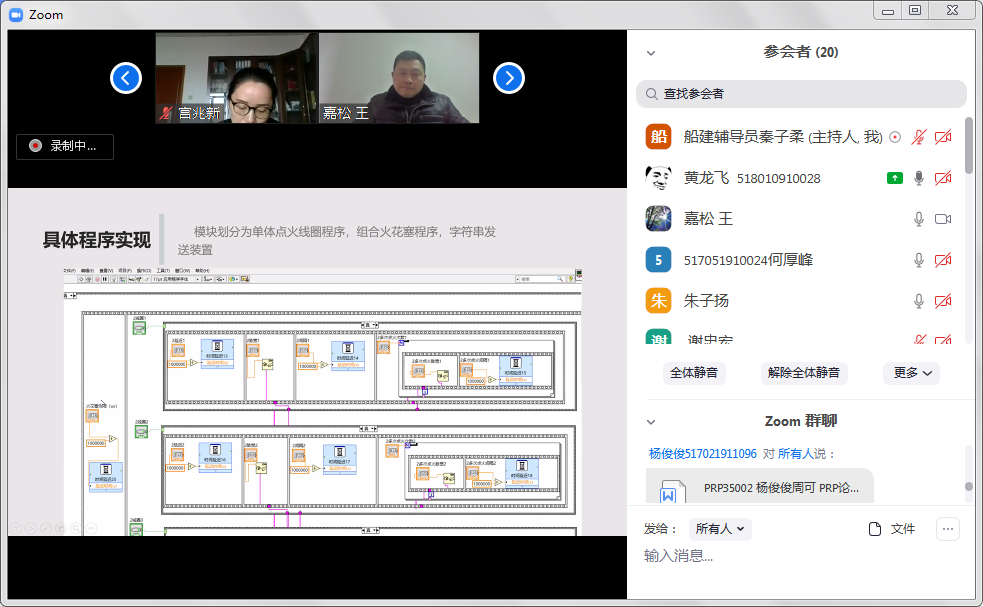Click the camera icon for 嘉松 王
This screenshot has height=607, width=983.
point(942,219)
